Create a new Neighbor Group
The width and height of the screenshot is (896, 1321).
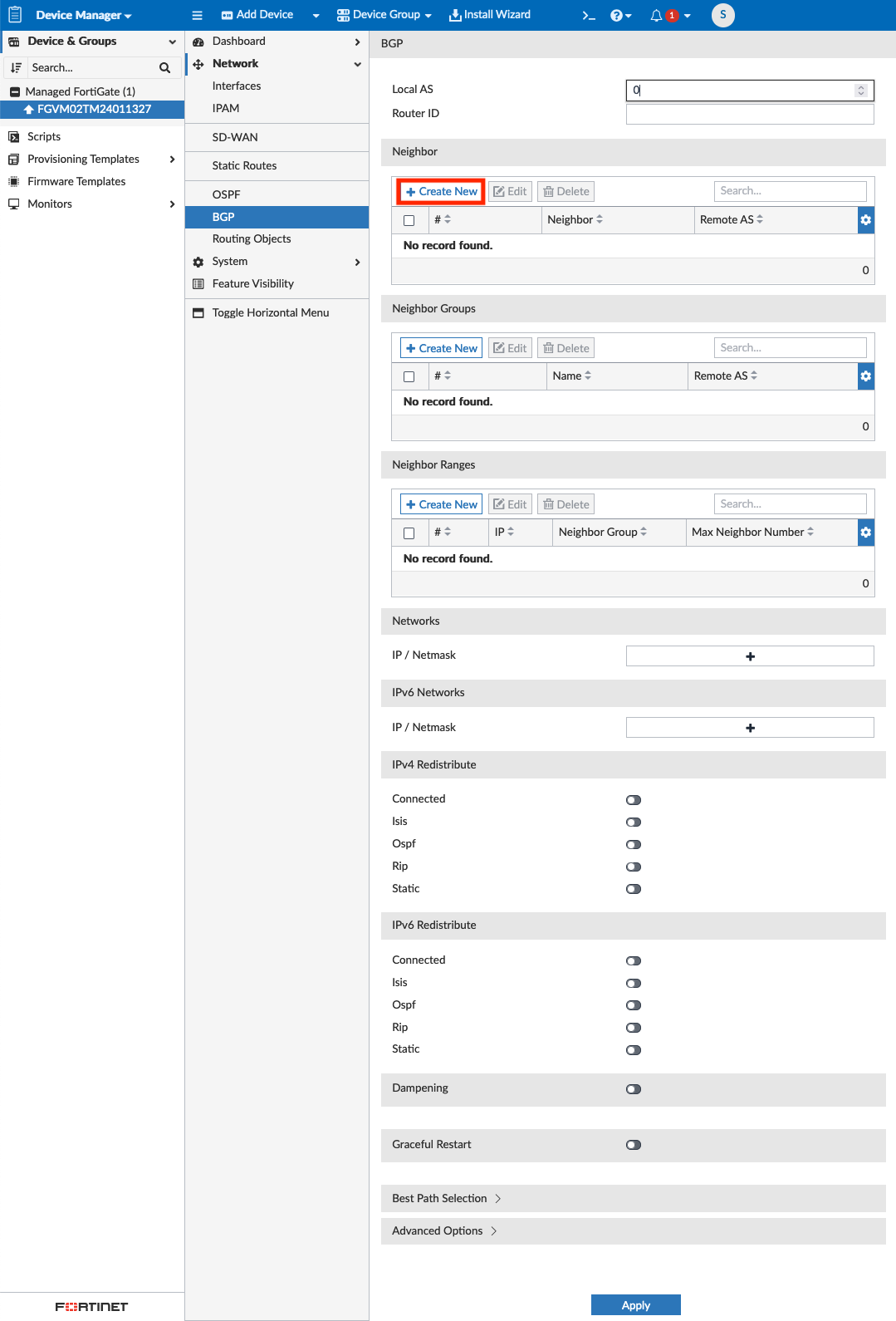[x=442, y=348]
